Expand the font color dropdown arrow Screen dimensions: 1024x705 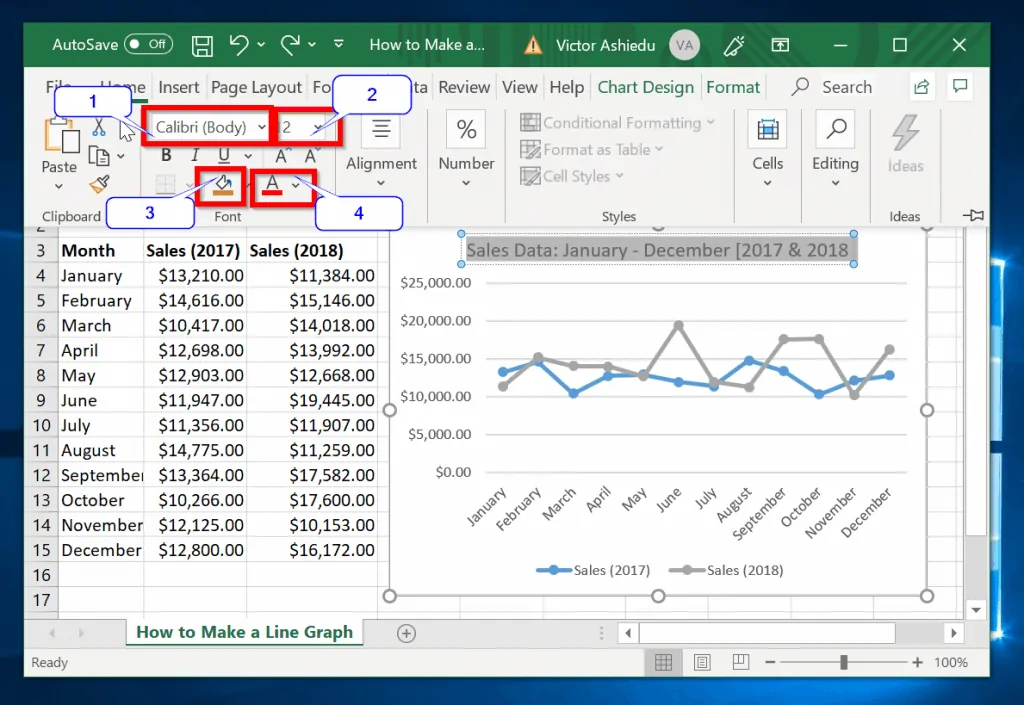296,185
